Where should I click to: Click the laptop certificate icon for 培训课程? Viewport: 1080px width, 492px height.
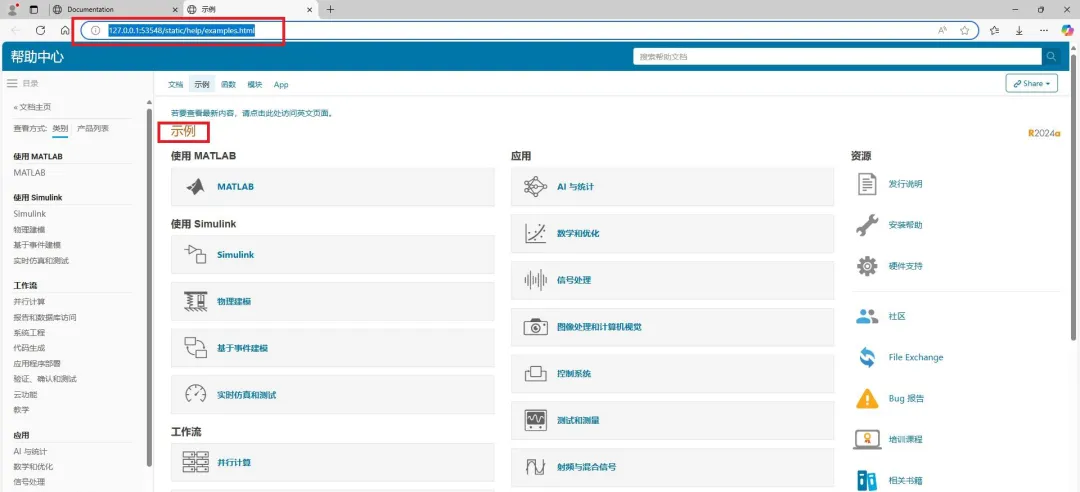click(867, 439)
